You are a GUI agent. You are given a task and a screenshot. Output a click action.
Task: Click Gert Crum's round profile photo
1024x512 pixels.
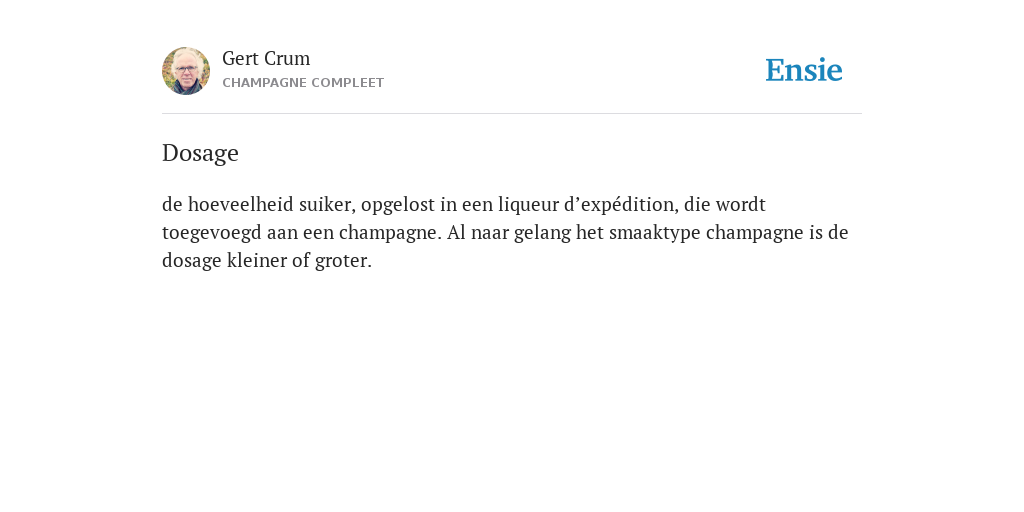click(186, 71)
